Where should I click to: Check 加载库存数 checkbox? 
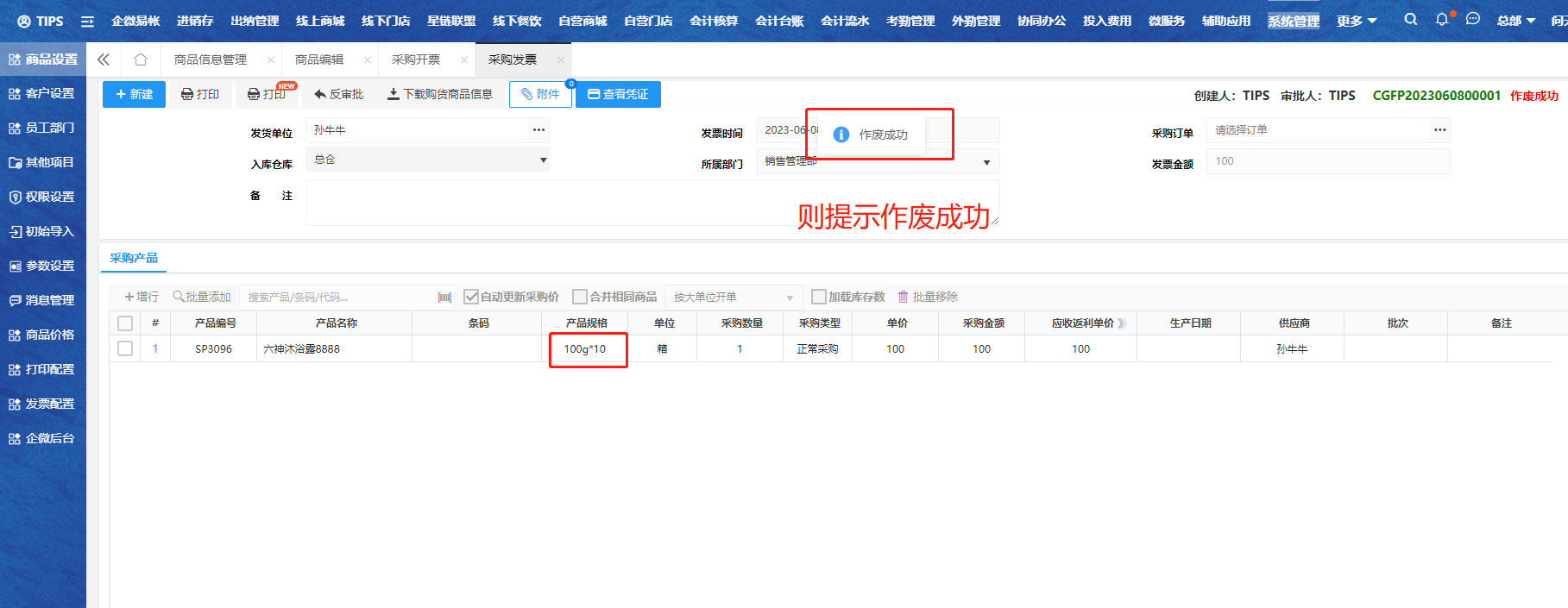click(x=819, y=297)
